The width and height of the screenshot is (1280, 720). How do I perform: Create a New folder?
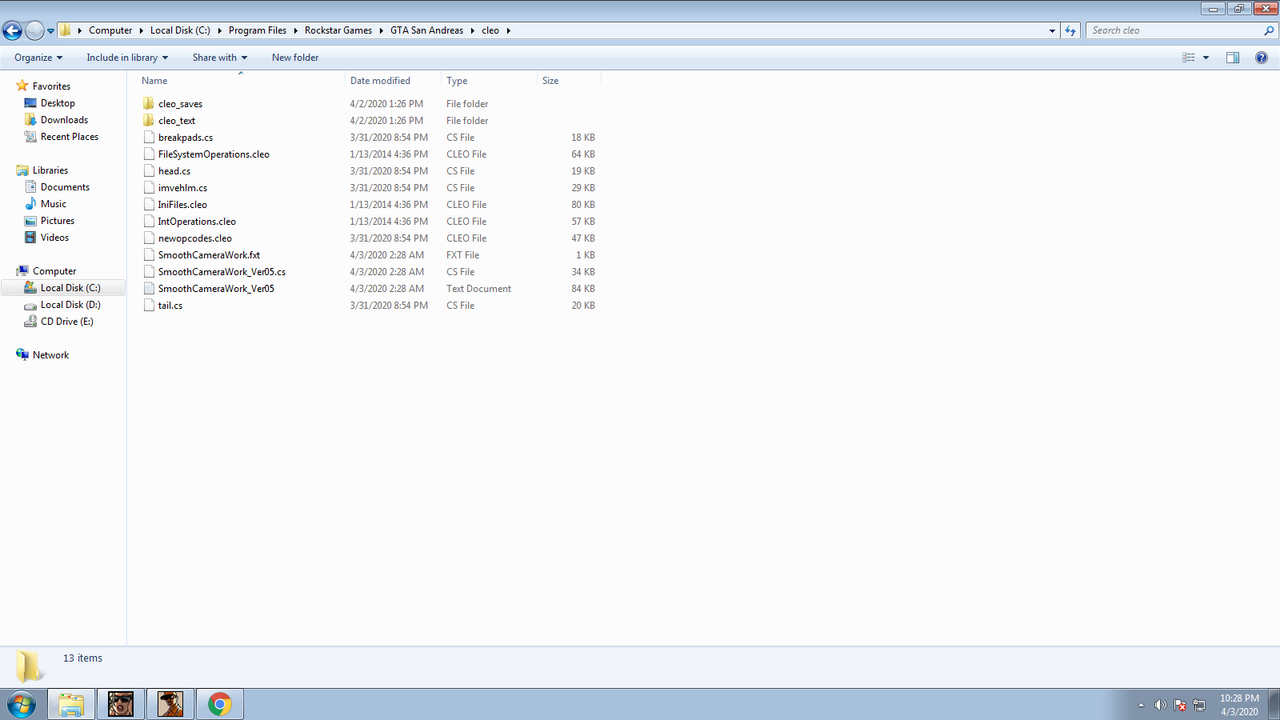click(x=295, y=57)
